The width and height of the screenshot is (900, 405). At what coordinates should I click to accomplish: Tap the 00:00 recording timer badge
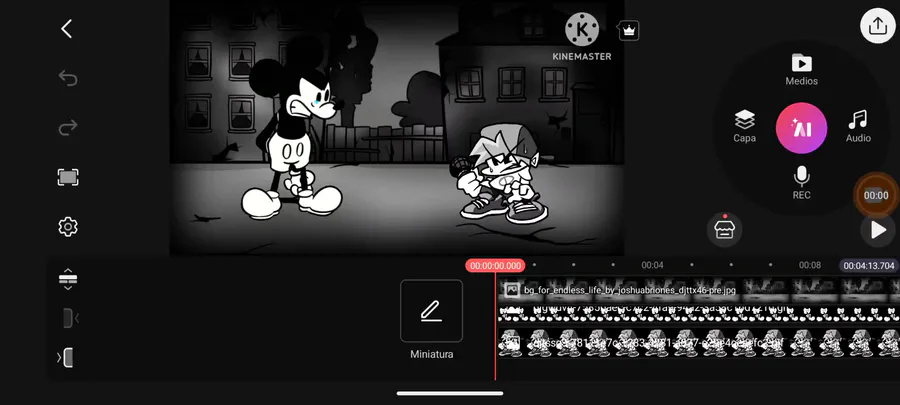(876, 195)
